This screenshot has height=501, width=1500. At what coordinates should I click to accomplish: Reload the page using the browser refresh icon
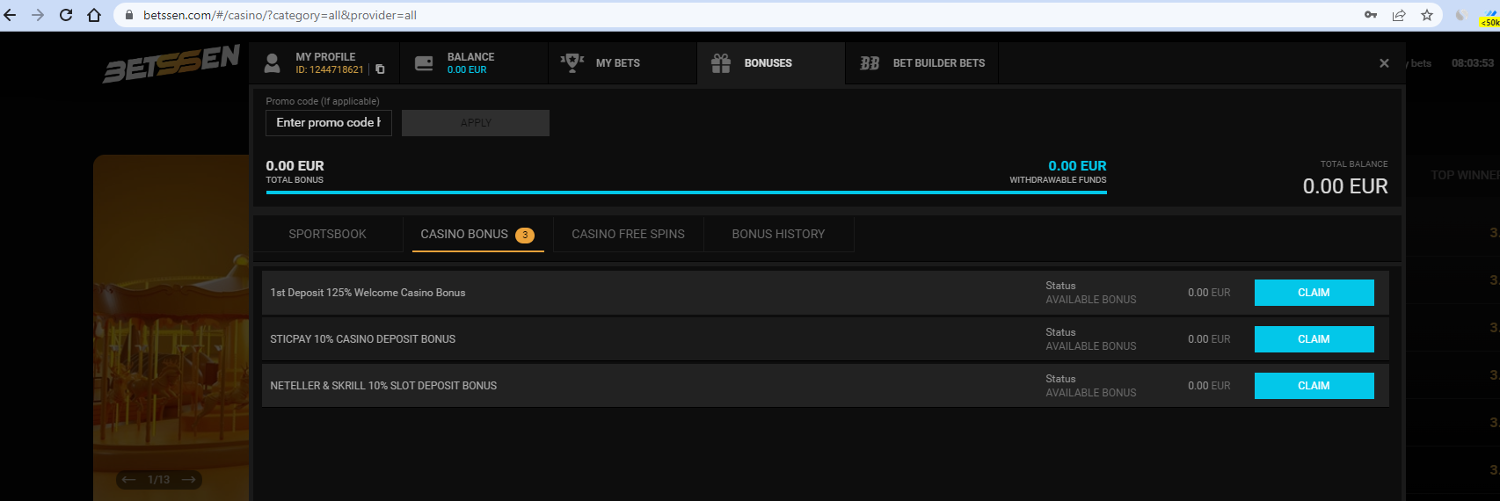click(66, 15)
